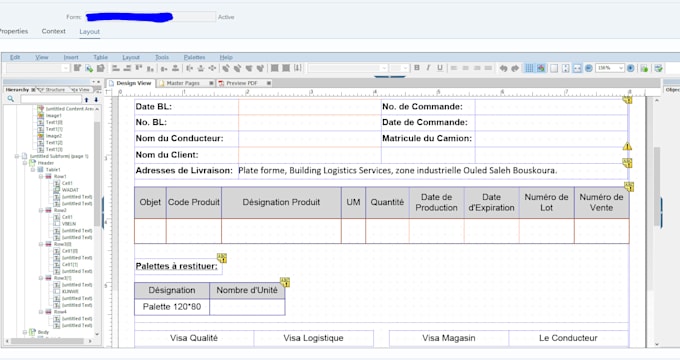Screen dimensions: 680x360
Task: Click the Undo arrow icon
Action: pyautogui.click(x=503, y=68)
